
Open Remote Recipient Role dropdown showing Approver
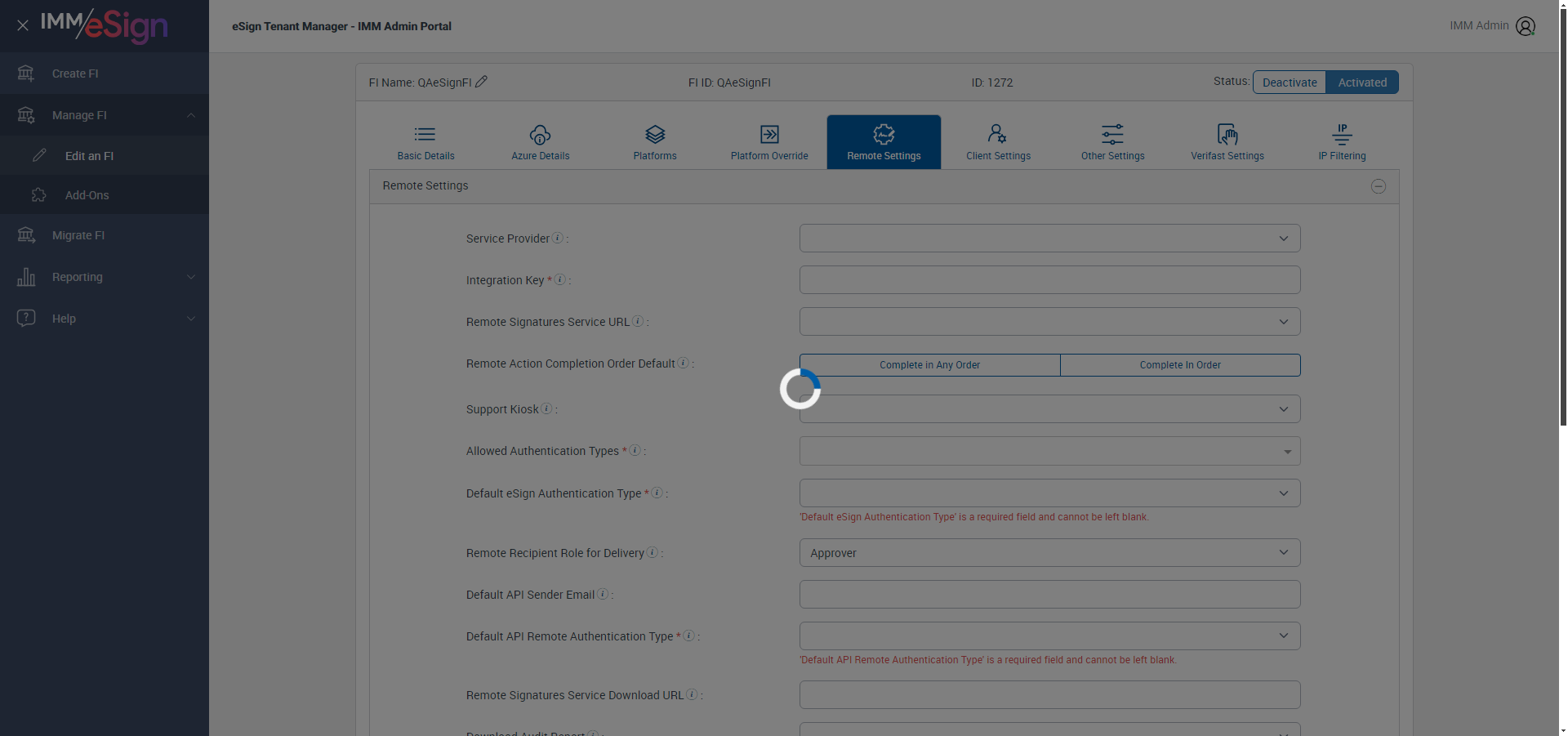point(1049,553)
